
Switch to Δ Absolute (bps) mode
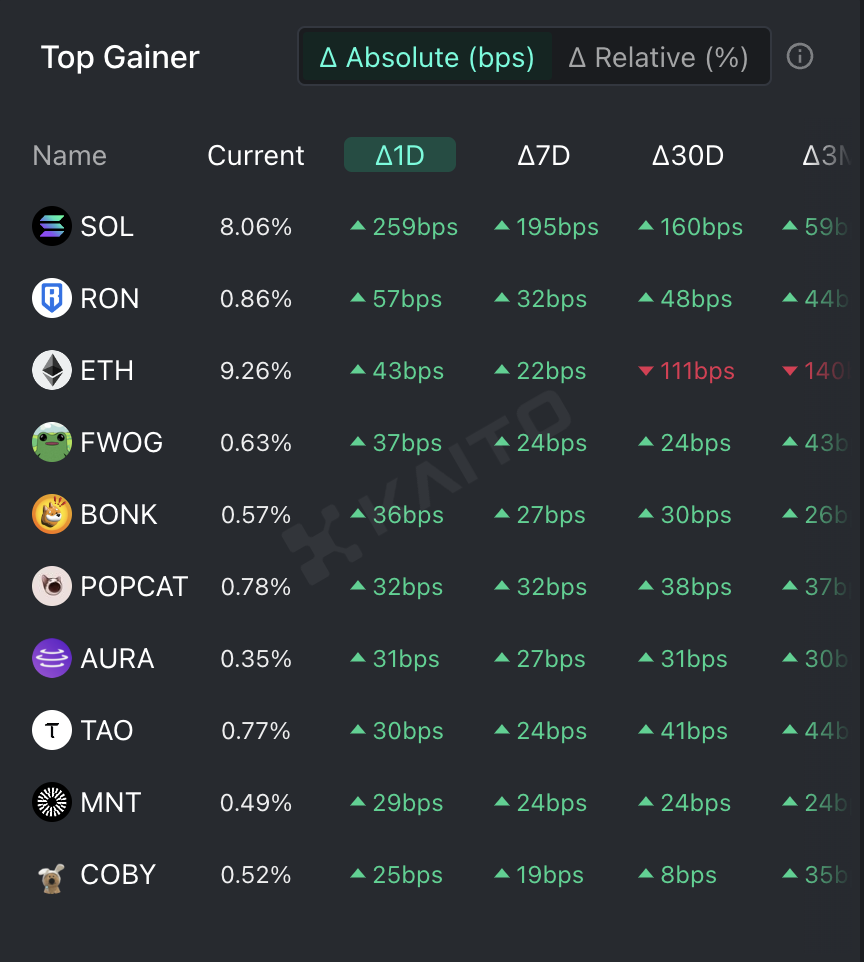pyautogui.click(x=427, y=57)
